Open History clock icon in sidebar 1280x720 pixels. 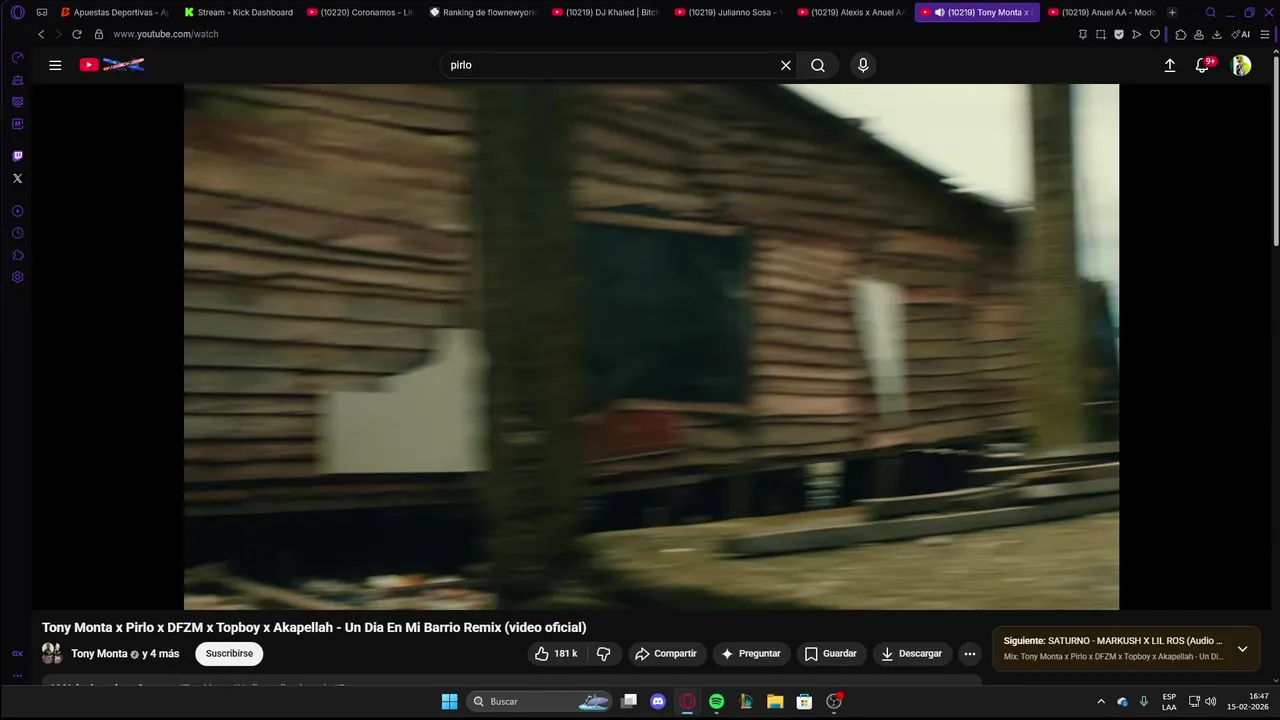click(x=17, y=233)
